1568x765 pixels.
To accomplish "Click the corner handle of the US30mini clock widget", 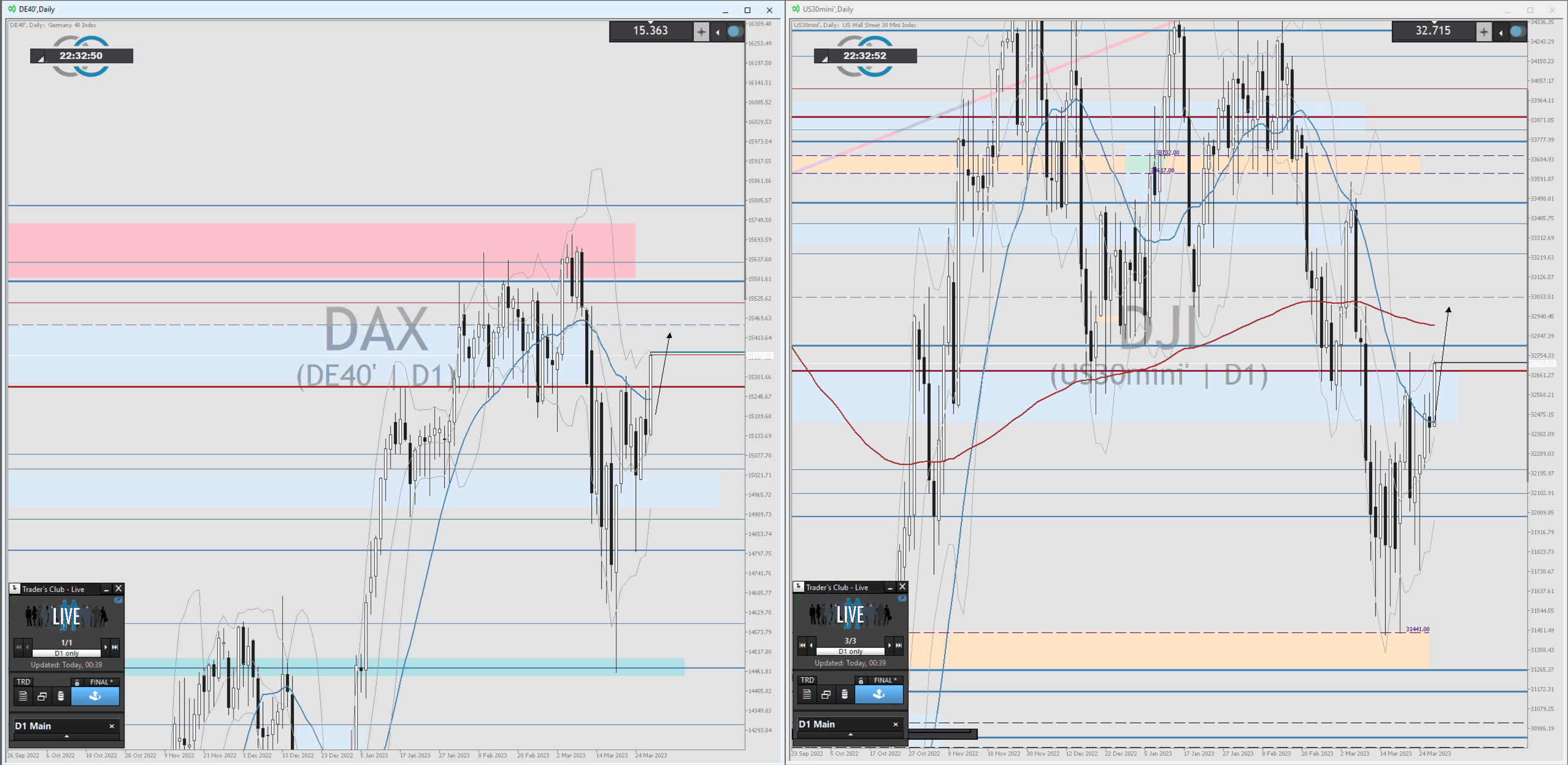I will (824, 58).
